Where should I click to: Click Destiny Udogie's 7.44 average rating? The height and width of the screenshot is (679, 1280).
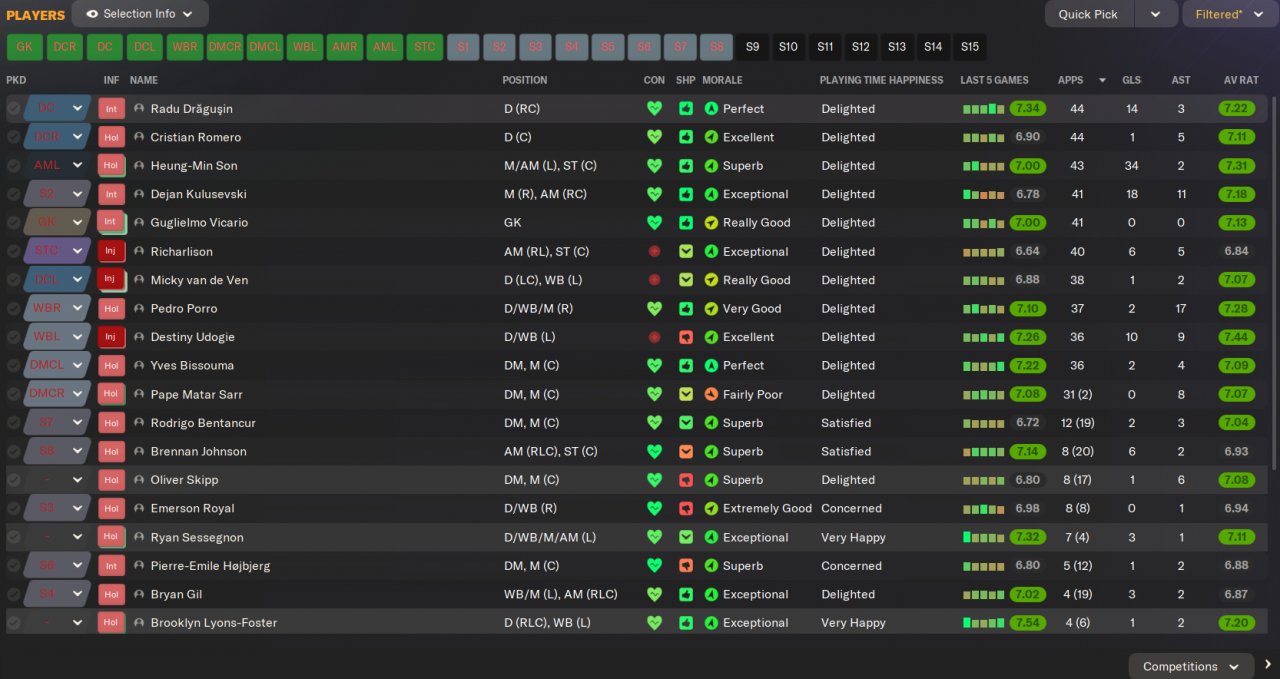1237,337
